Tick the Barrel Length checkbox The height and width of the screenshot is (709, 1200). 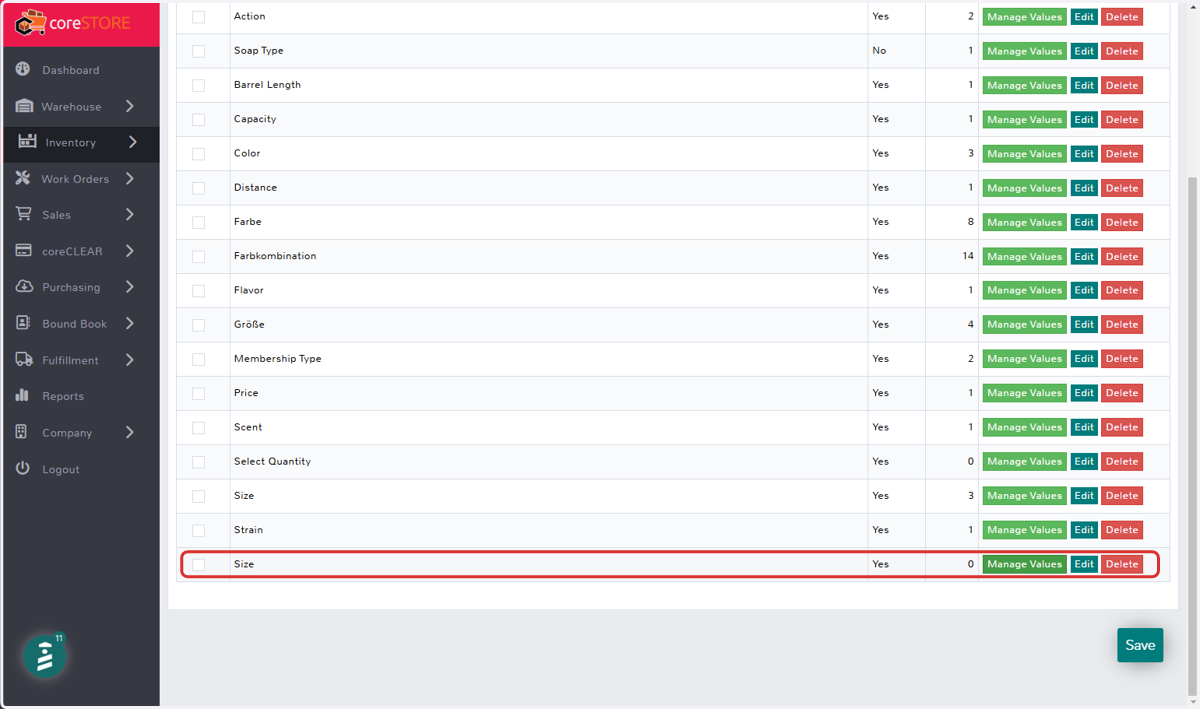[x=198, y=85]
